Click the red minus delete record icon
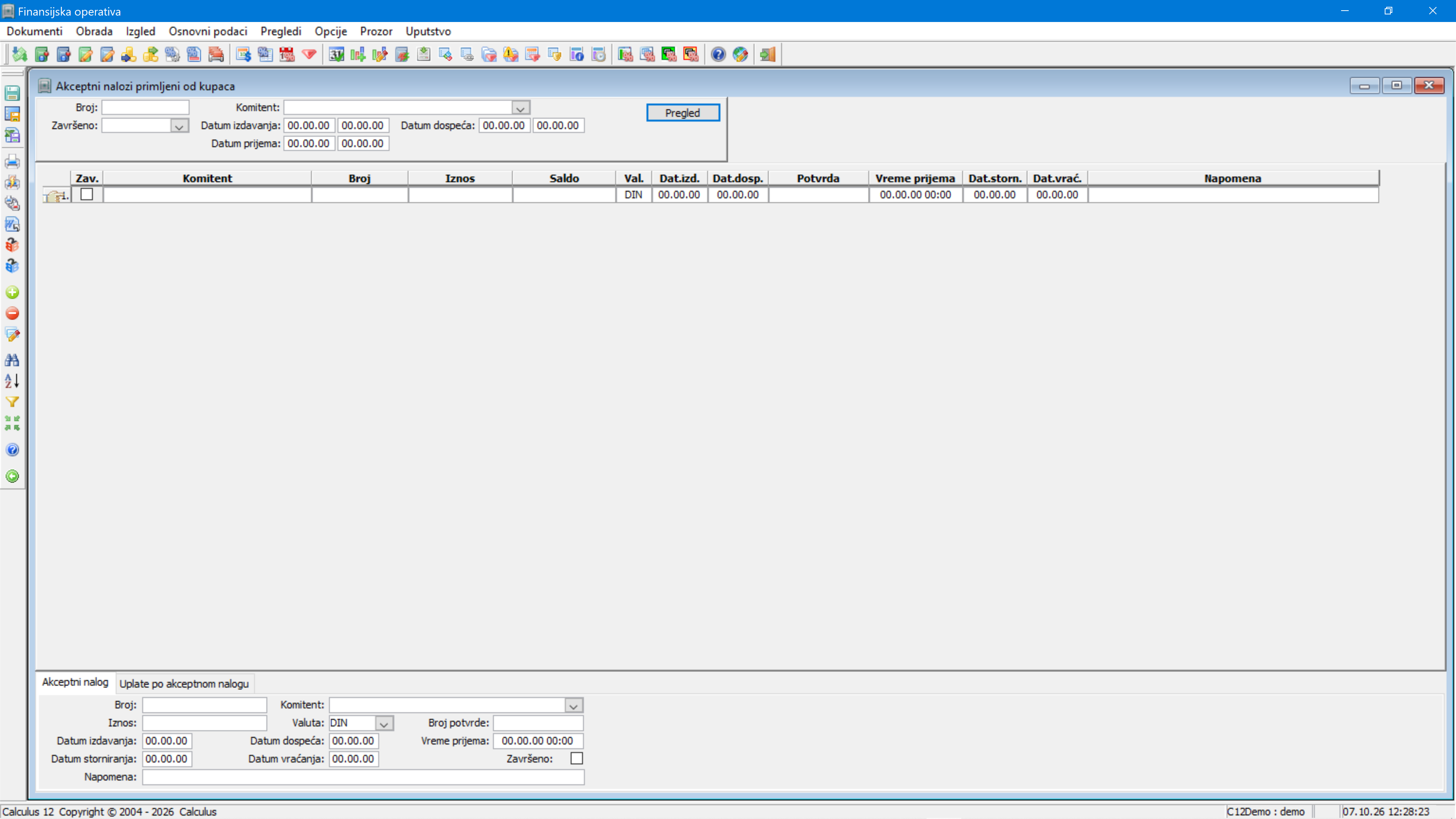This screenshot has height=819, width=1456. (13, 314)
